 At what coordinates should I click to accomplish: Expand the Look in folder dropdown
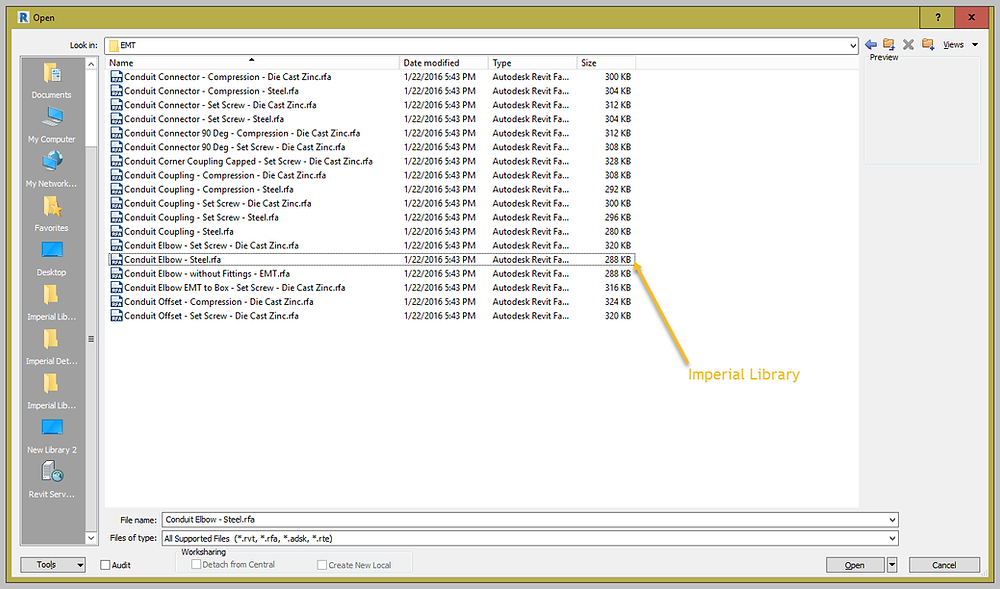pyautogui.click(x=853, y=45)
